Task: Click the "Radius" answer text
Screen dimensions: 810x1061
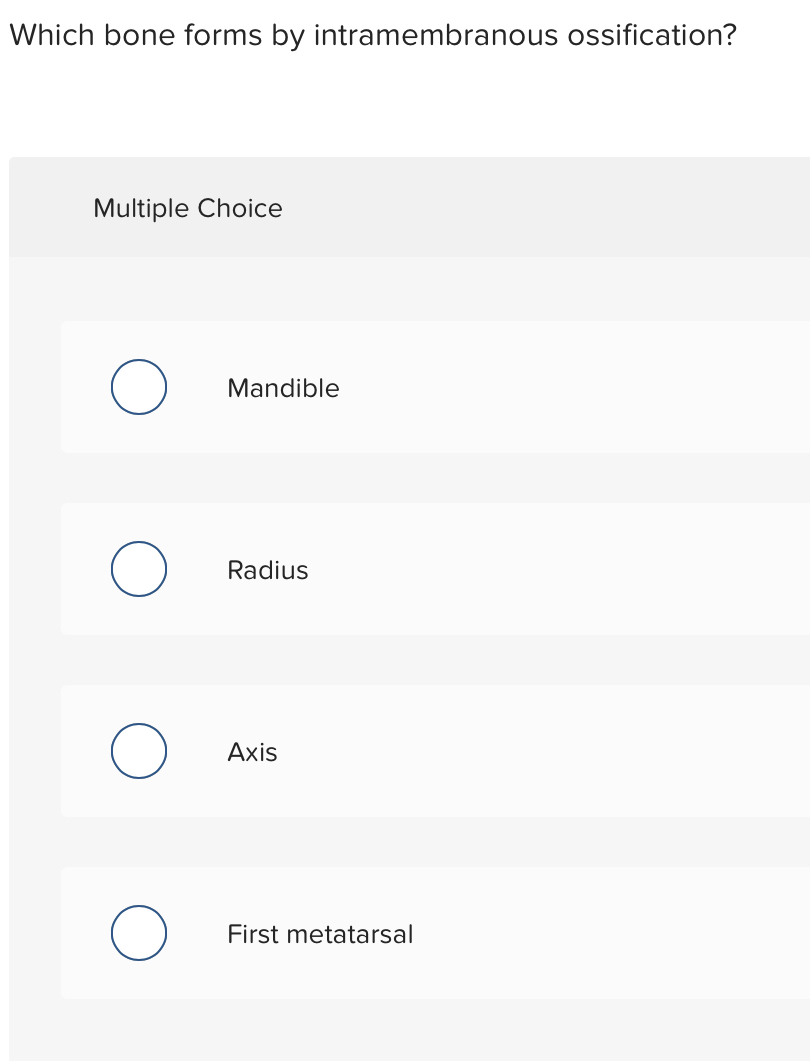Action: click(x=268, y=570)
